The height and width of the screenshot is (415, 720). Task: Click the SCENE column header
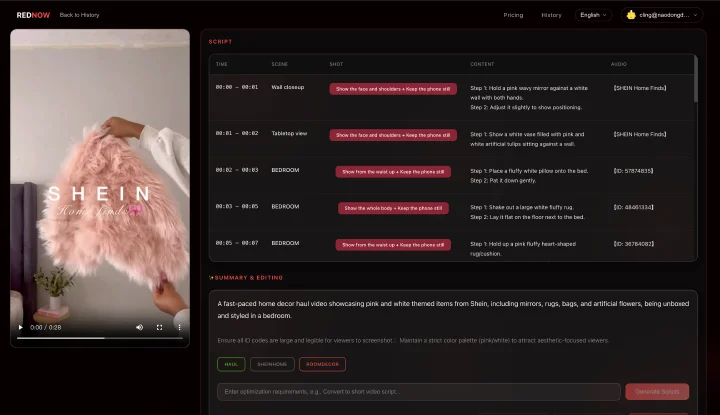click(x=280, y=64)
